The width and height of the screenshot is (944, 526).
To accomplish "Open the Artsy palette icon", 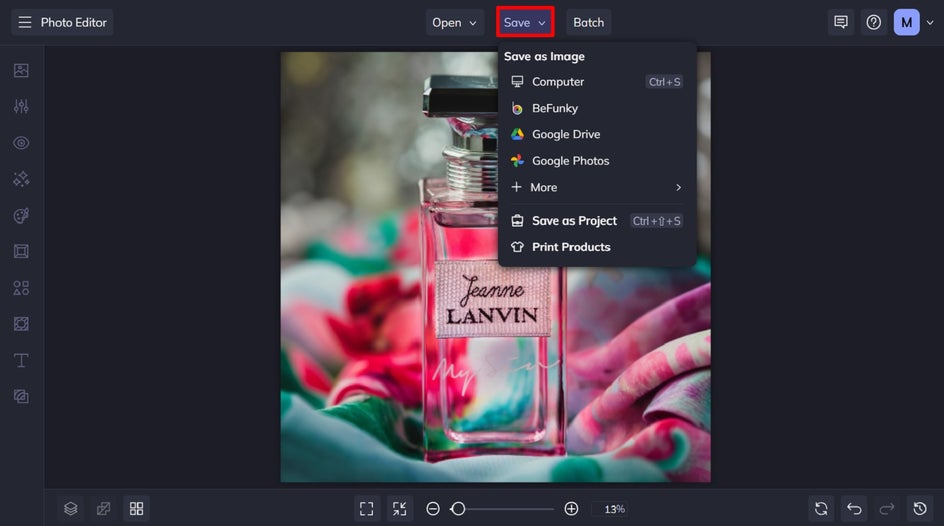I will click(21, 215).
